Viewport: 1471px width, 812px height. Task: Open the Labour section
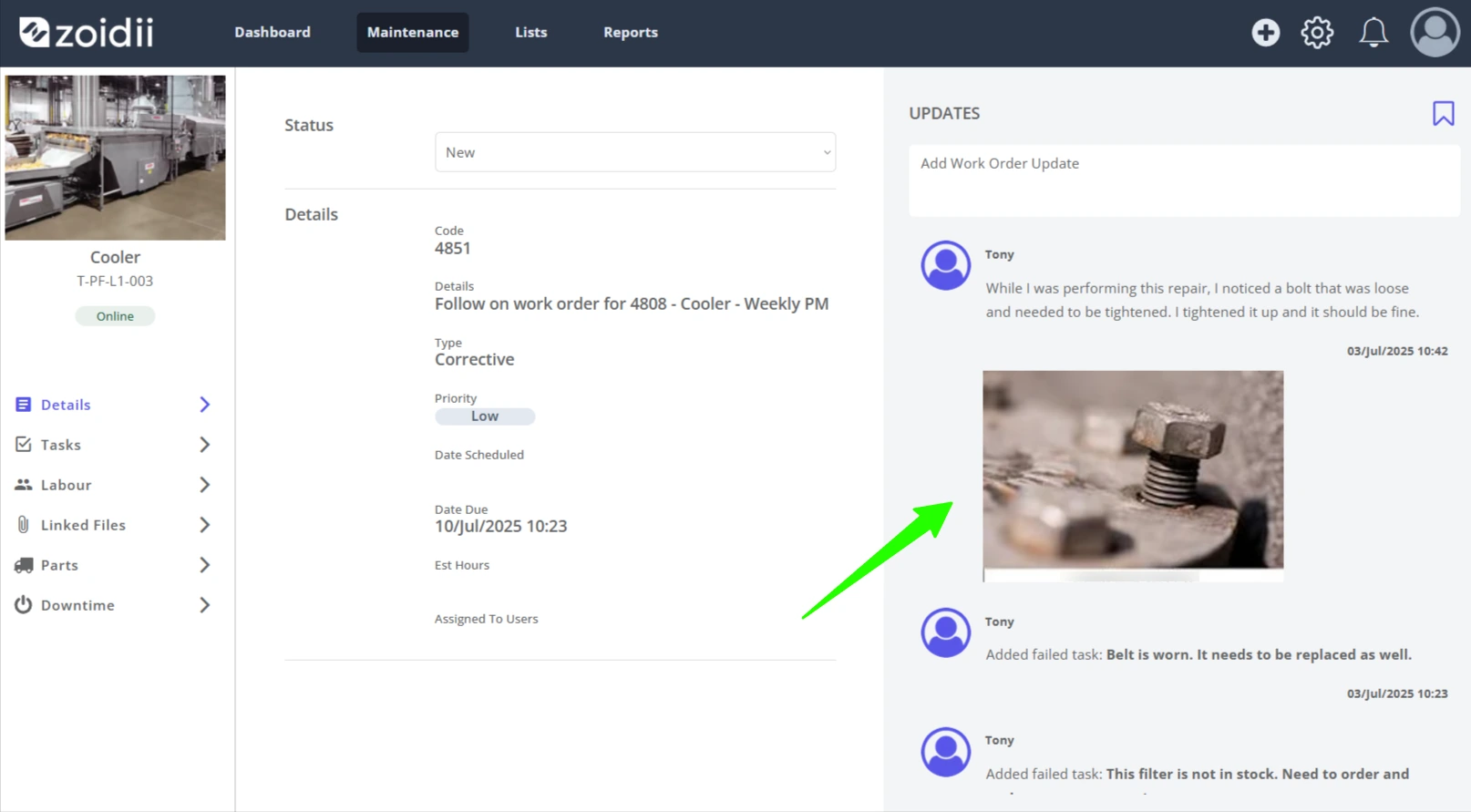pos(66,485)
